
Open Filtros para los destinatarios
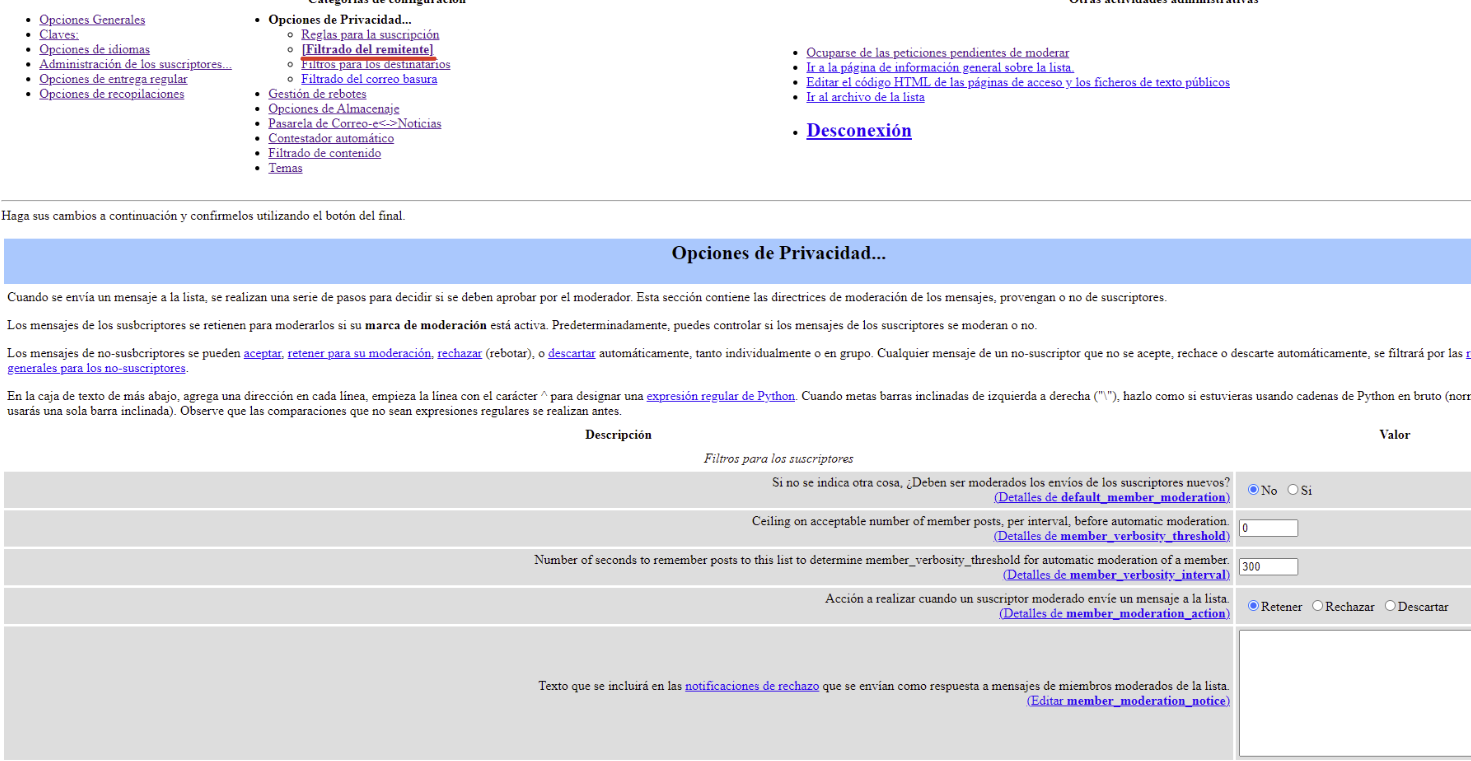click(x=376, y=65)
